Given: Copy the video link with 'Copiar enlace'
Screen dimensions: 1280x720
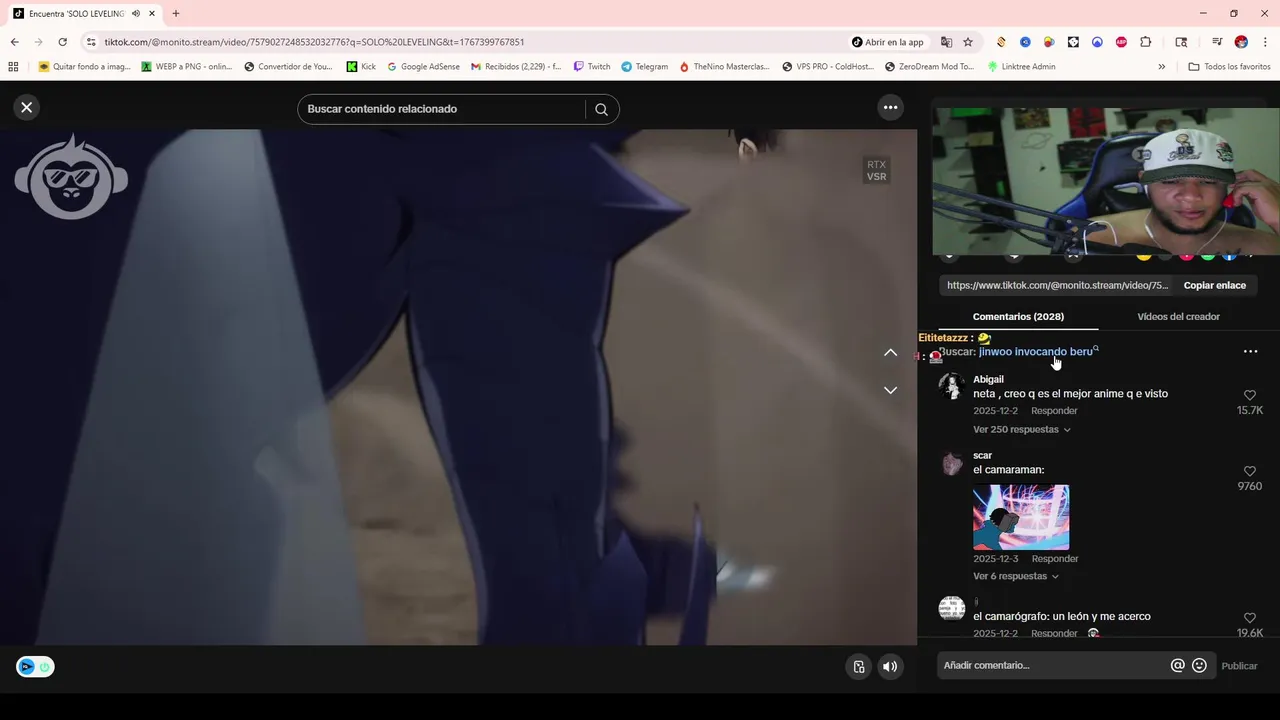Looking at the screenshot, I should click(x=1214, y=285).
